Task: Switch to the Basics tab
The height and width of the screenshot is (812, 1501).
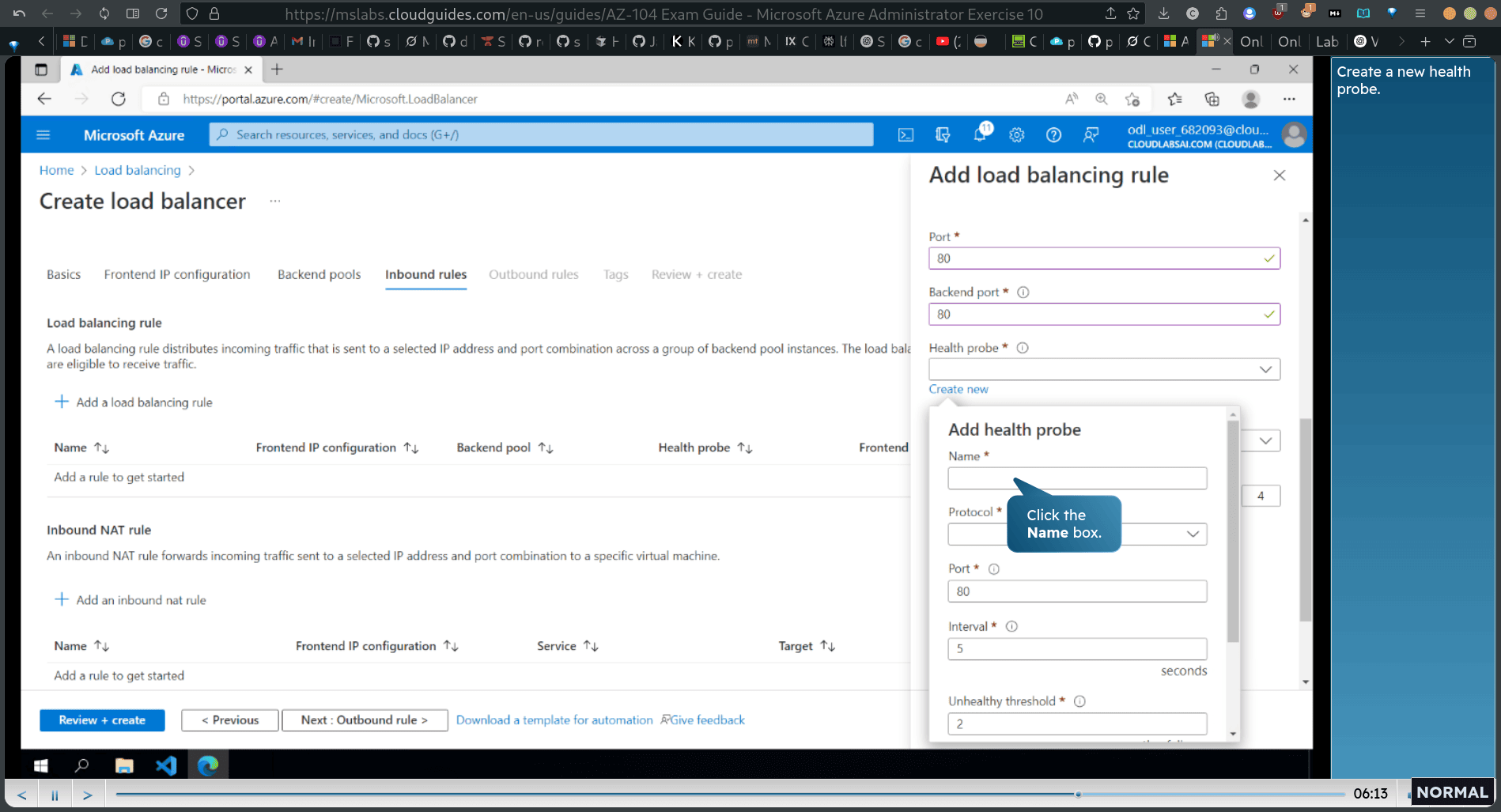Action: (x=63, y=274)
